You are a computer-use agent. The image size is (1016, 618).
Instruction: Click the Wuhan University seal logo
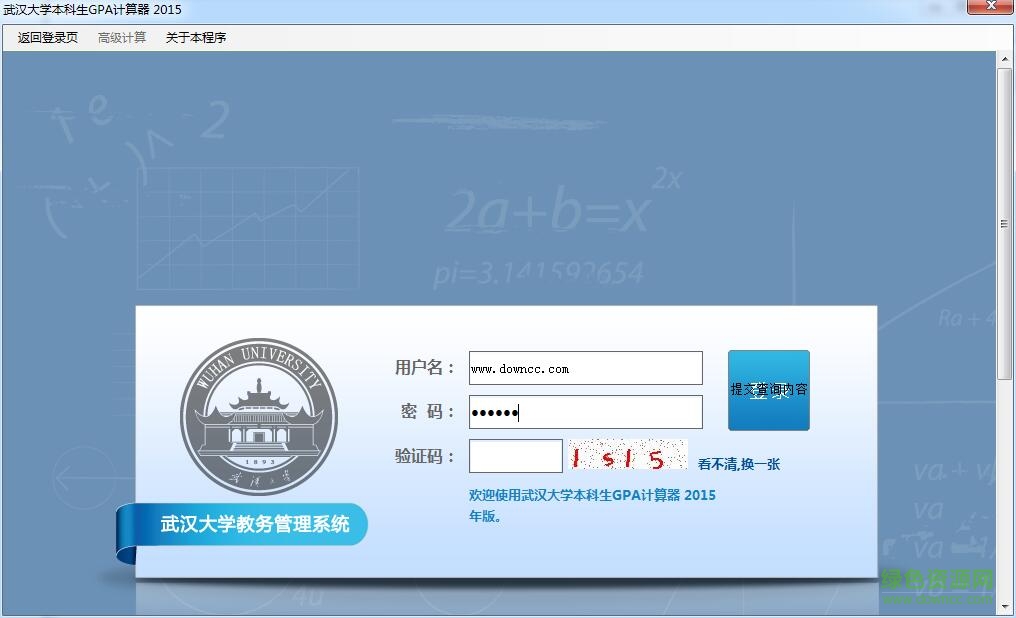click(259, 413)
